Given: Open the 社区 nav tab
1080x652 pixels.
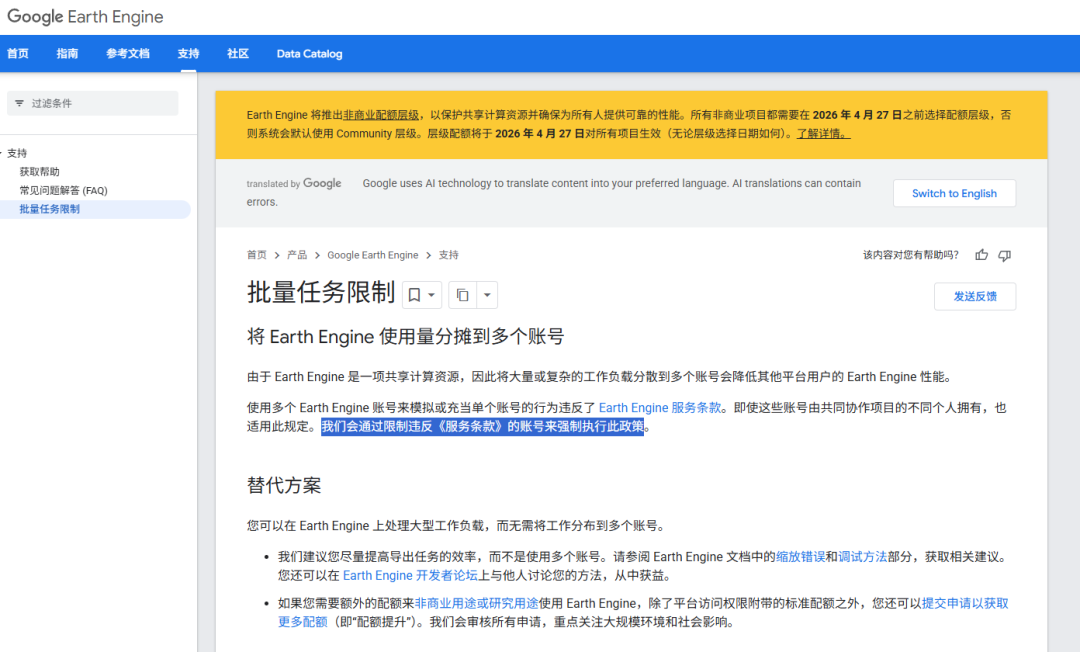Looking at the screenshot, I should [x=238, y=54].
